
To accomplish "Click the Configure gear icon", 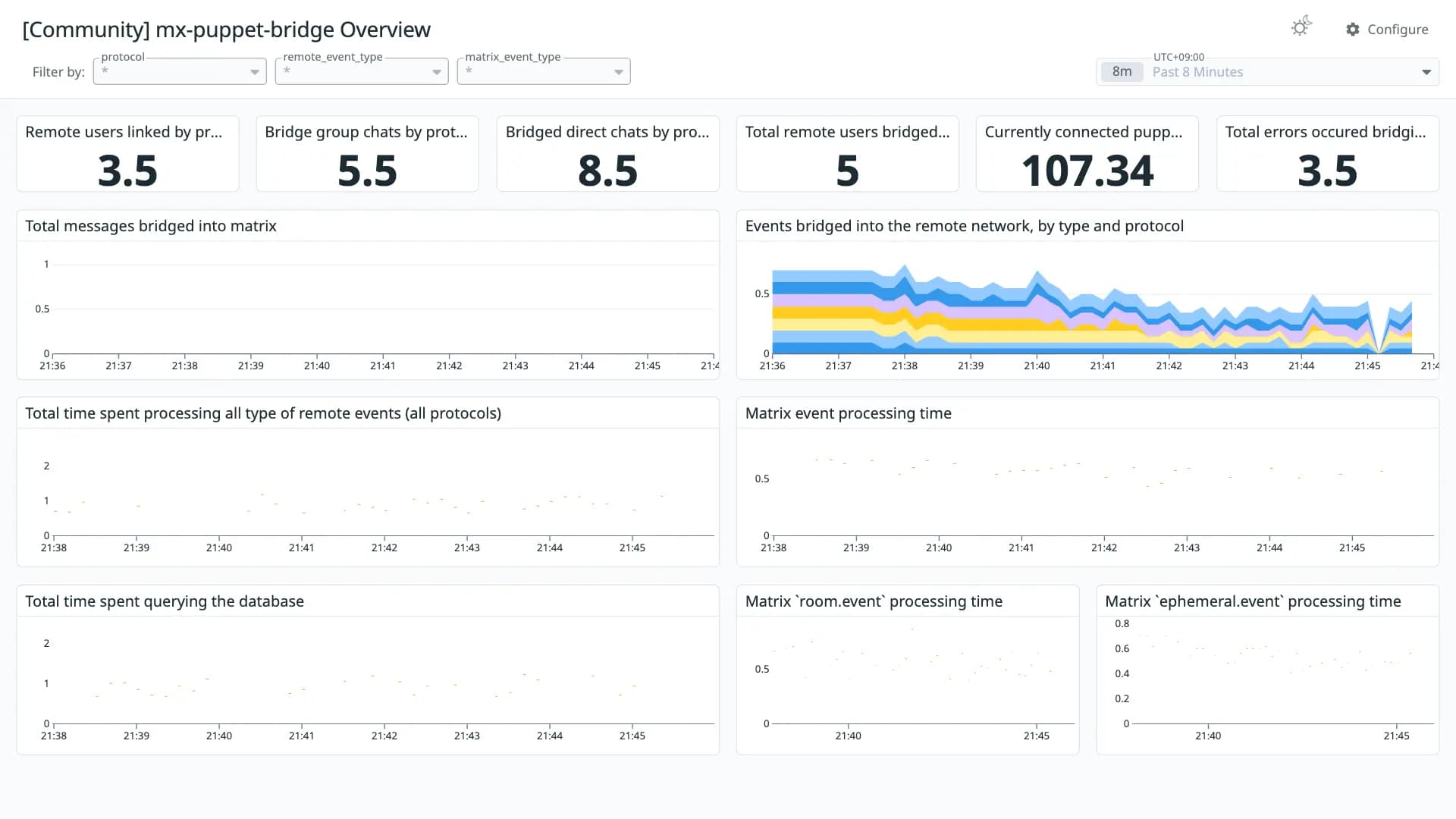I will click(x=1353, y=30).
